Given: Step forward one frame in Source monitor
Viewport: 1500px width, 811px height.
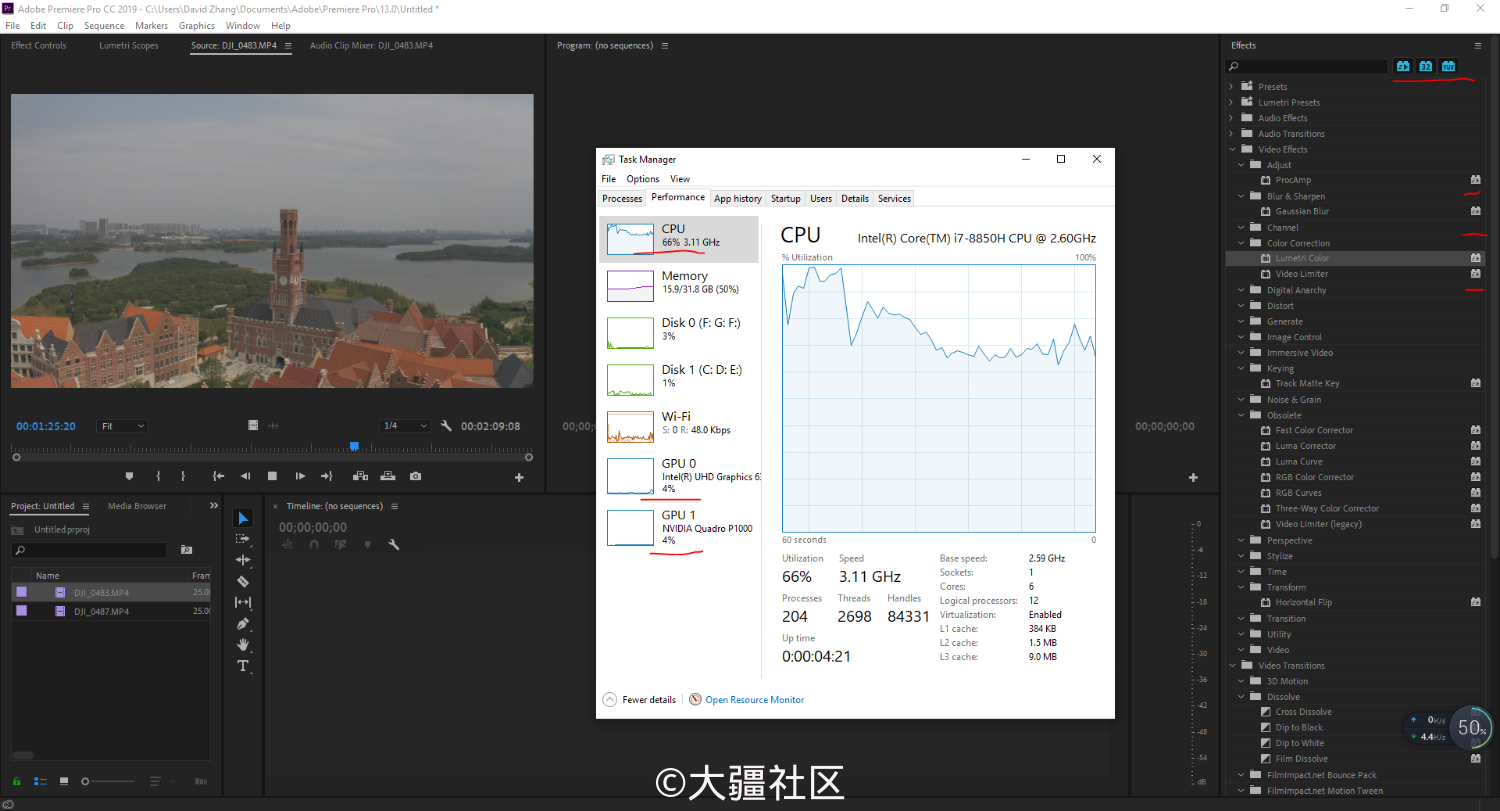Looking at the screenshot, I should click(299, 476).
